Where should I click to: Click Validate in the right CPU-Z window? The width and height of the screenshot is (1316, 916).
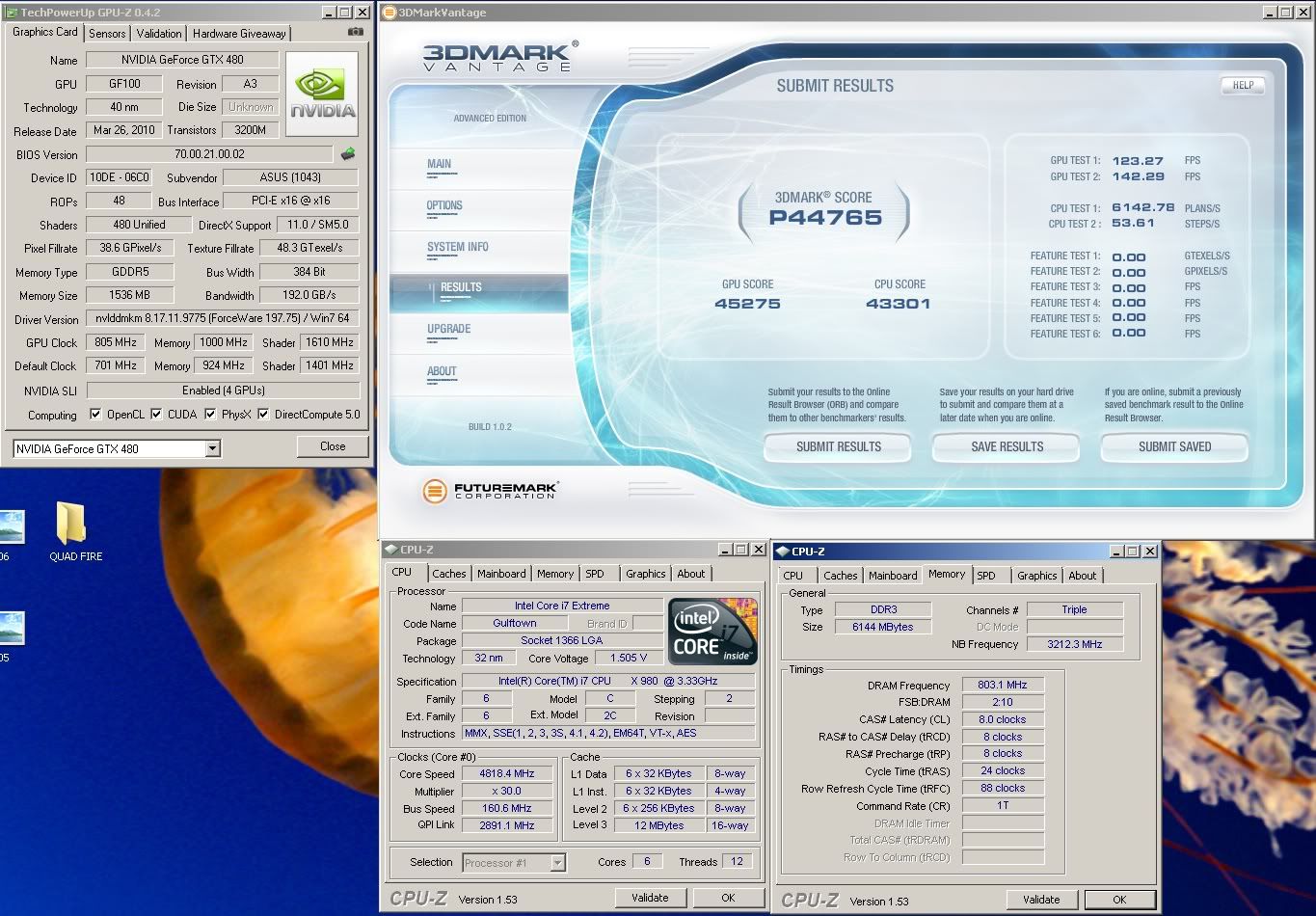pos(1041,900)
